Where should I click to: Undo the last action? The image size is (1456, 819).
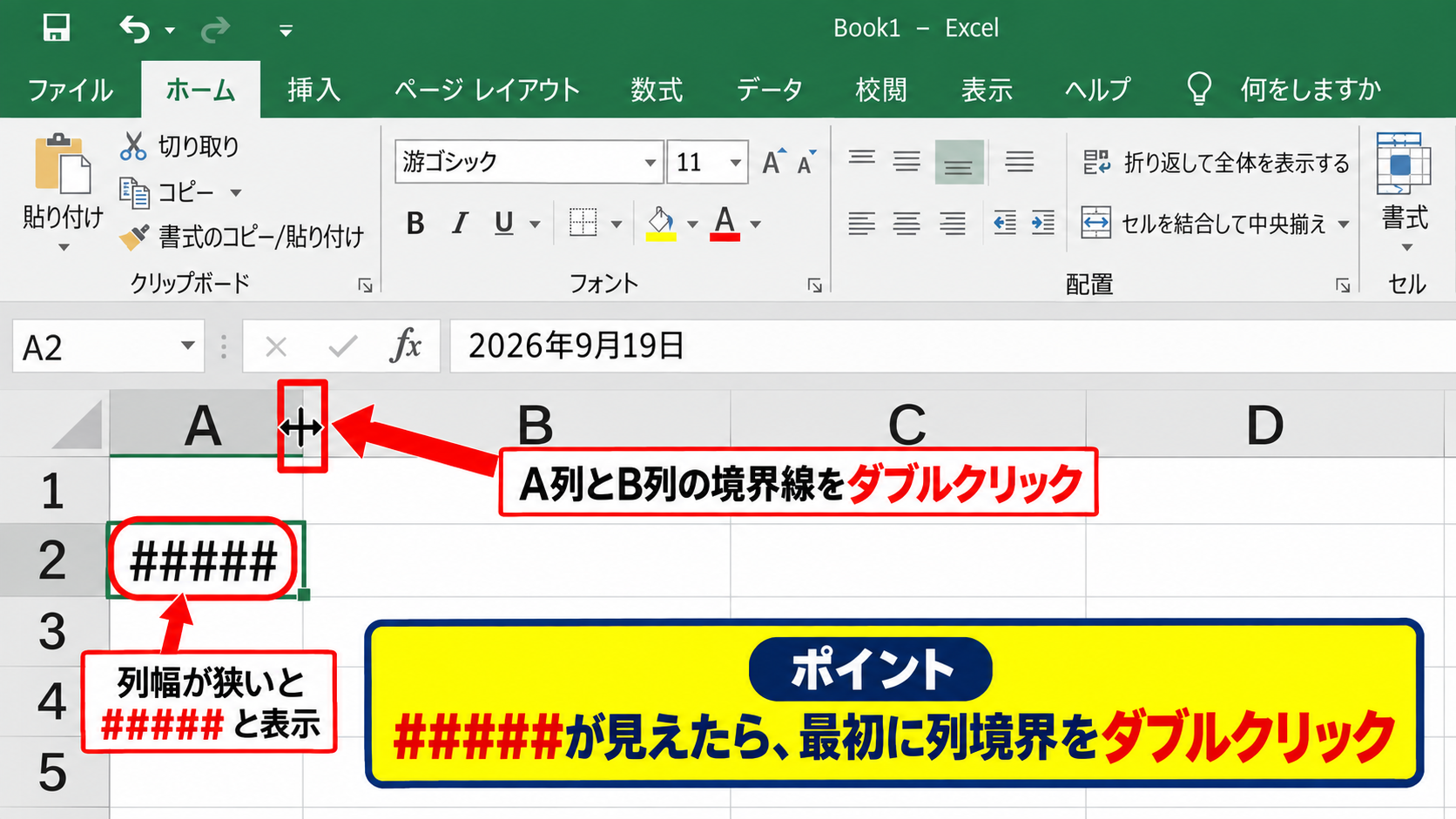(x=134, y=29)
